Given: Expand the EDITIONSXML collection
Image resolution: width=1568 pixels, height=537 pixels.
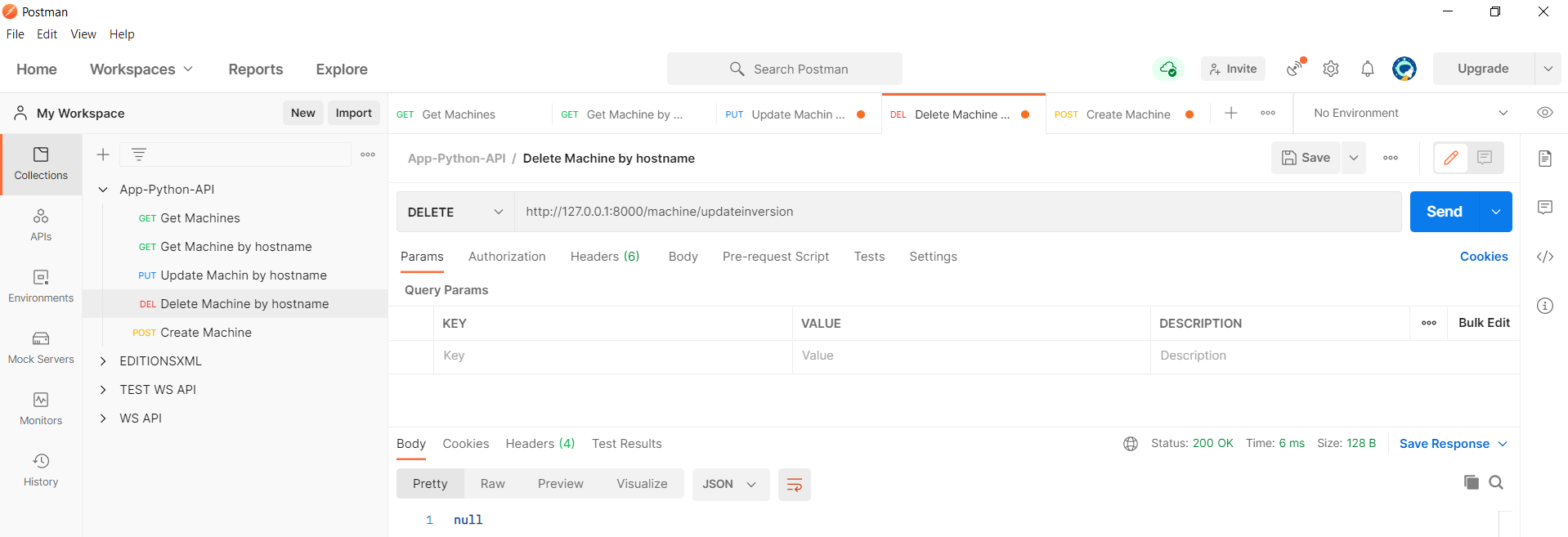Looking at the screenshot, I should coord(103,361).
